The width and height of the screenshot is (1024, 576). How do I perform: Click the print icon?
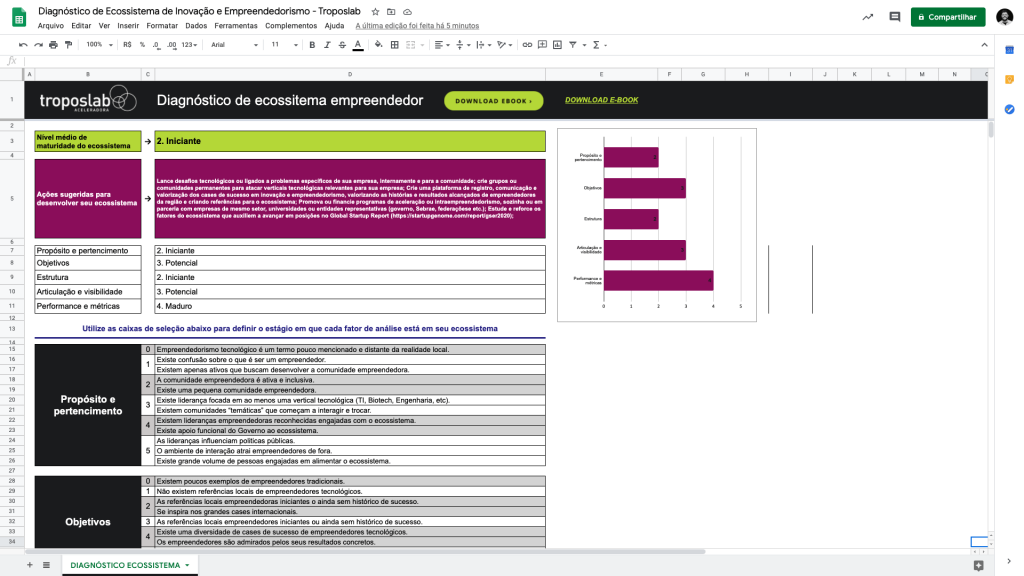pyautogui.click(x=54, y=45)
